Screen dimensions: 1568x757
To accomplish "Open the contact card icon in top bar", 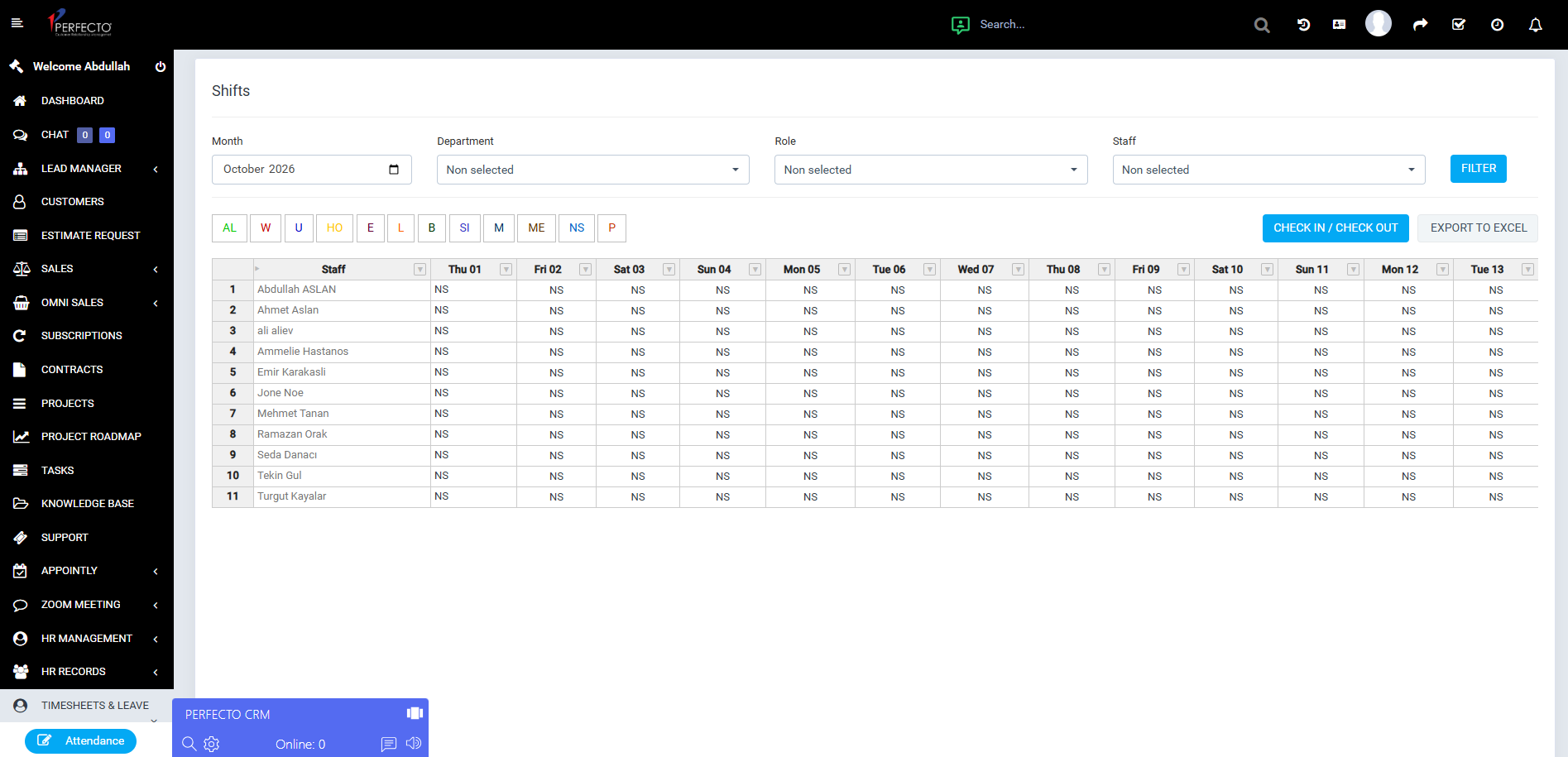I will [x=1339, y=25].
